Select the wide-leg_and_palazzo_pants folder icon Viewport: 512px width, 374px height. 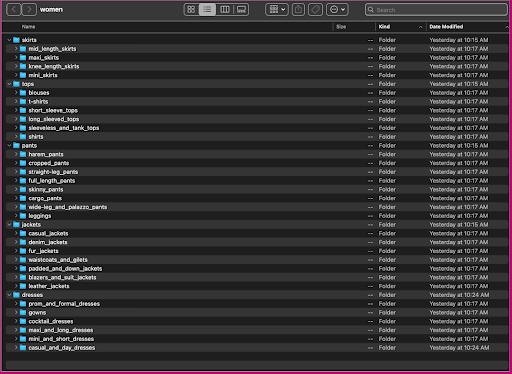point(23,207)
